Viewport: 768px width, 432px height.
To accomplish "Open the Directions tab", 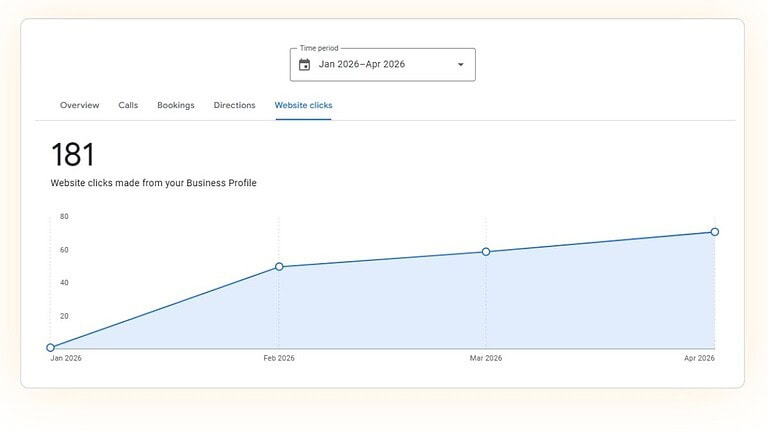I will point(235,105).
